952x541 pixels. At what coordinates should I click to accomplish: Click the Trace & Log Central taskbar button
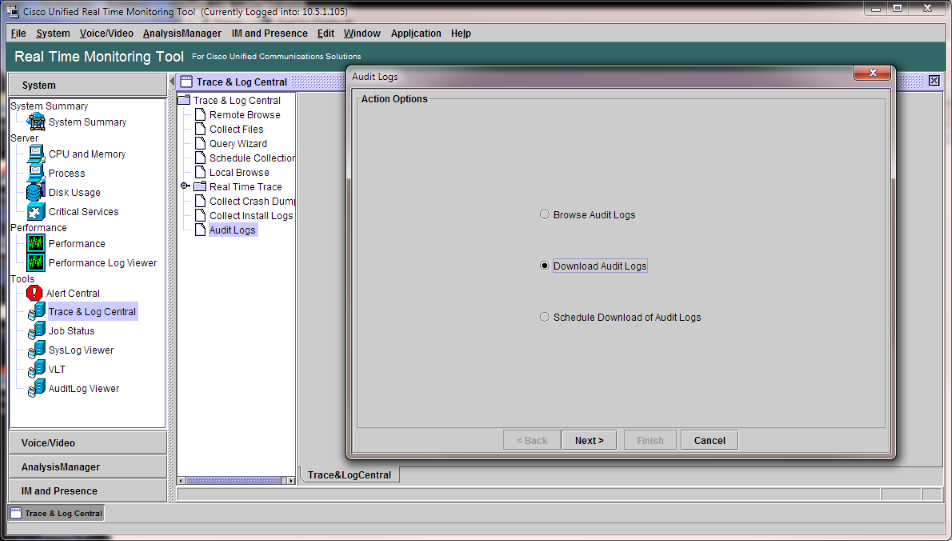(x=56, y=513)
